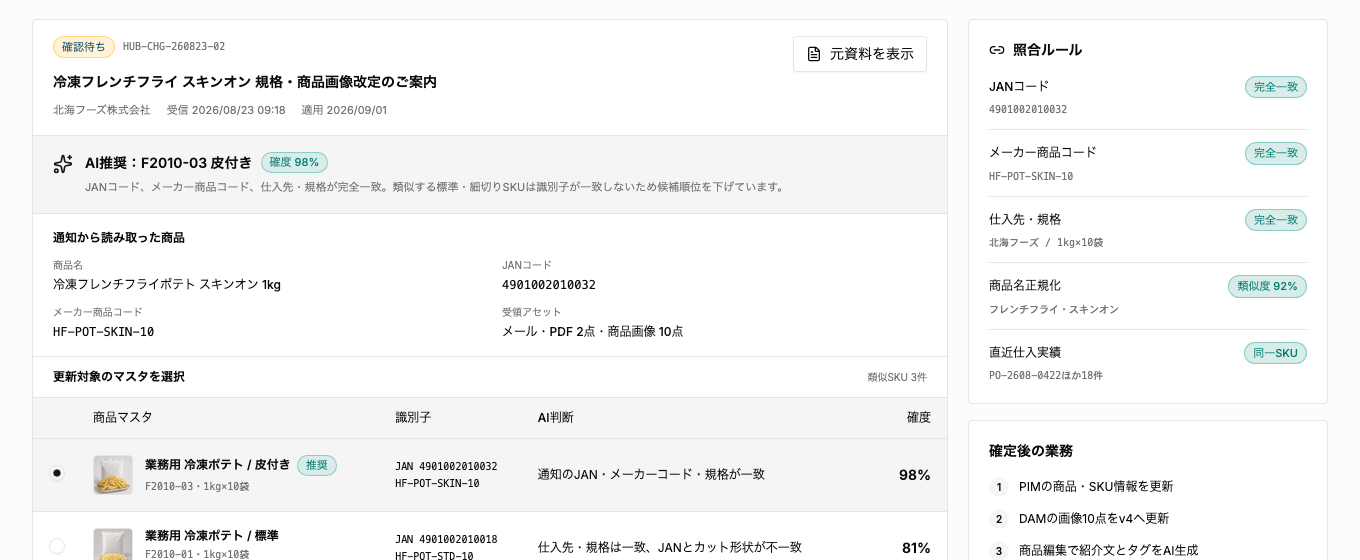Open thumbnail of 冷凍ポテト / 標準 product

[113, 544]
